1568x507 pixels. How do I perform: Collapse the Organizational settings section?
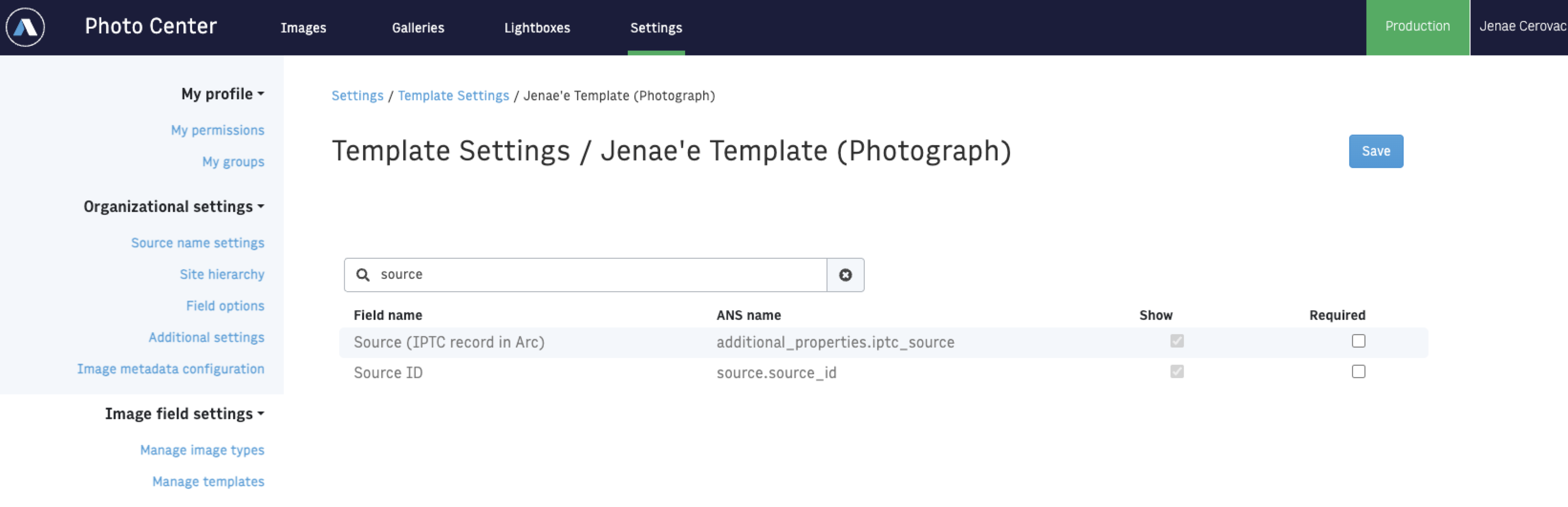[x=174, y=207]
